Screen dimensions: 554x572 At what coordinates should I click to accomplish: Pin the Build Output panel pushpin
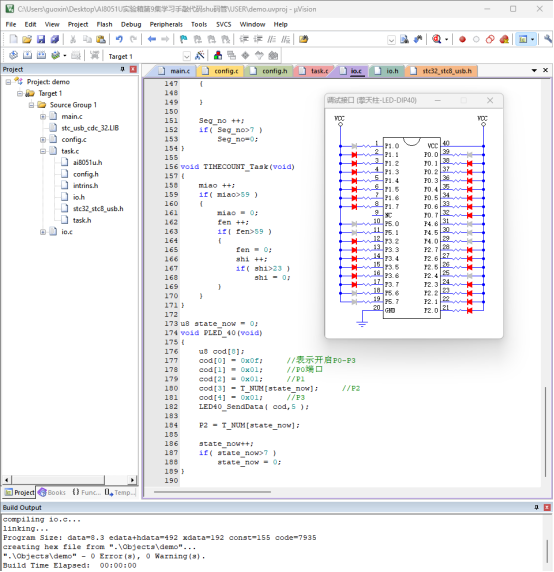536,507
